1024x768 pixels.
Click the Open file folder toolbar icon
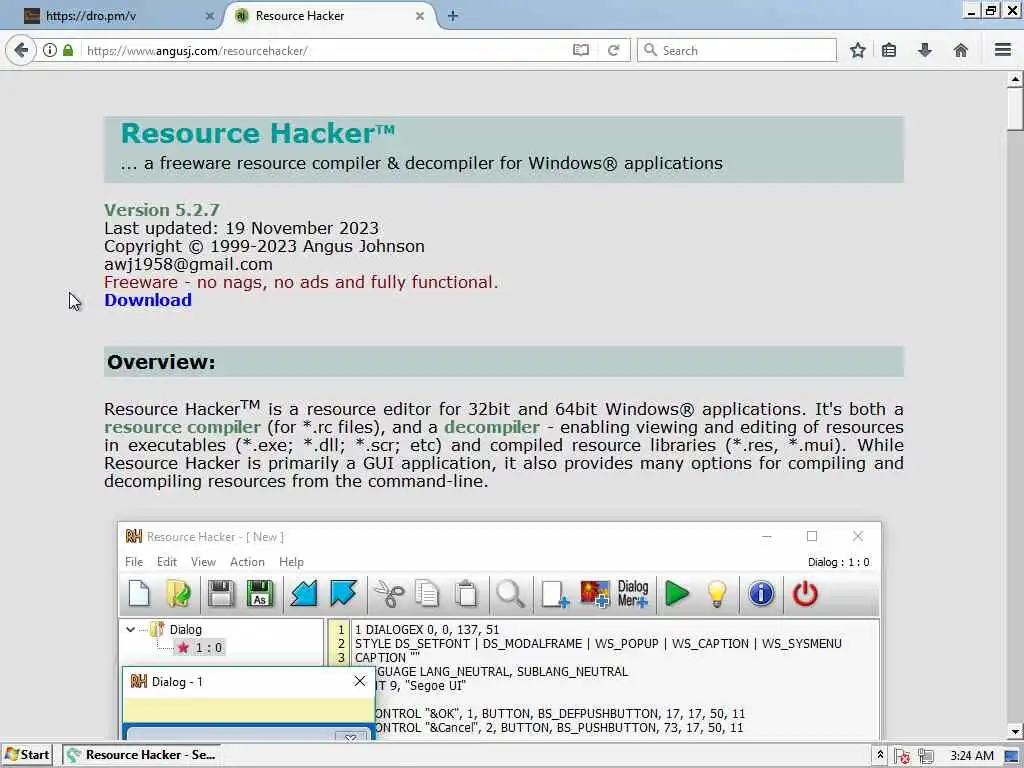178,594
